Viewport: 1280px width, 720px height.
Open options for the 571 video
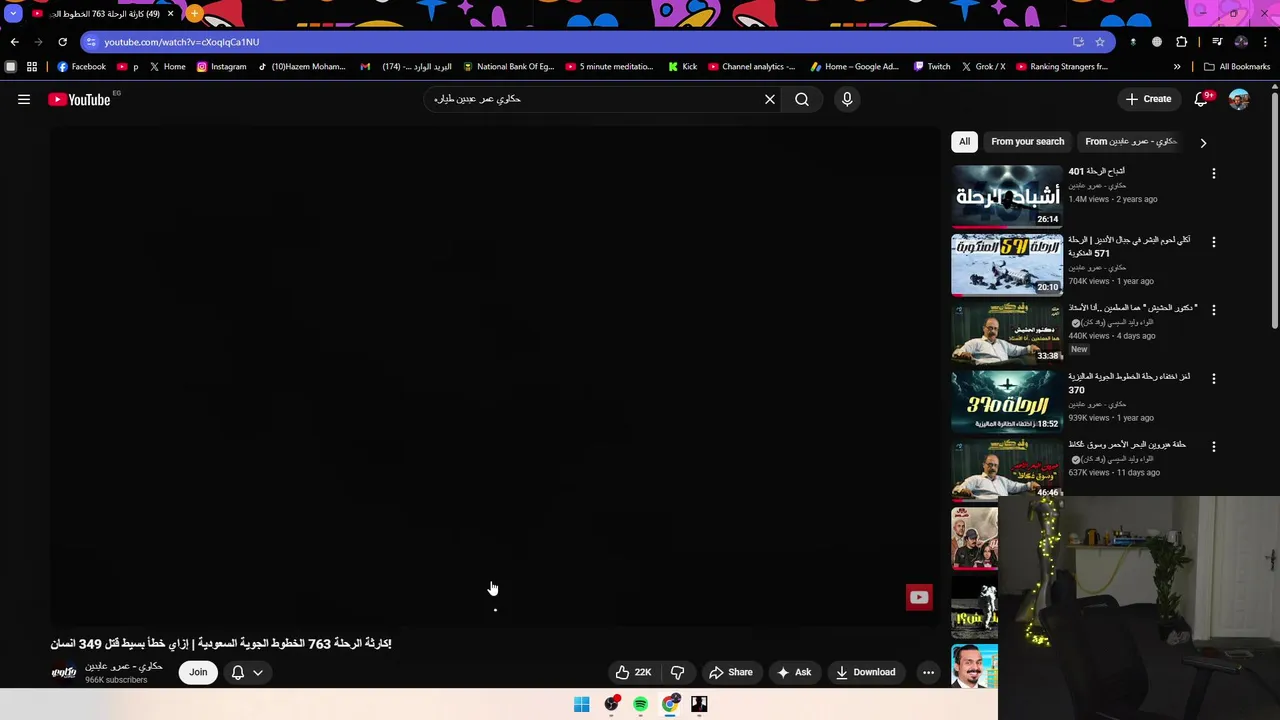pos(1214,242)
